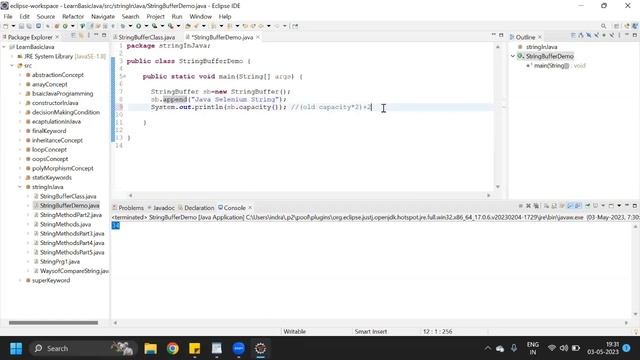Viewport: 640px width, 360px height.
Task: Collapse the stringInJava package node
Action: (20, 187)
